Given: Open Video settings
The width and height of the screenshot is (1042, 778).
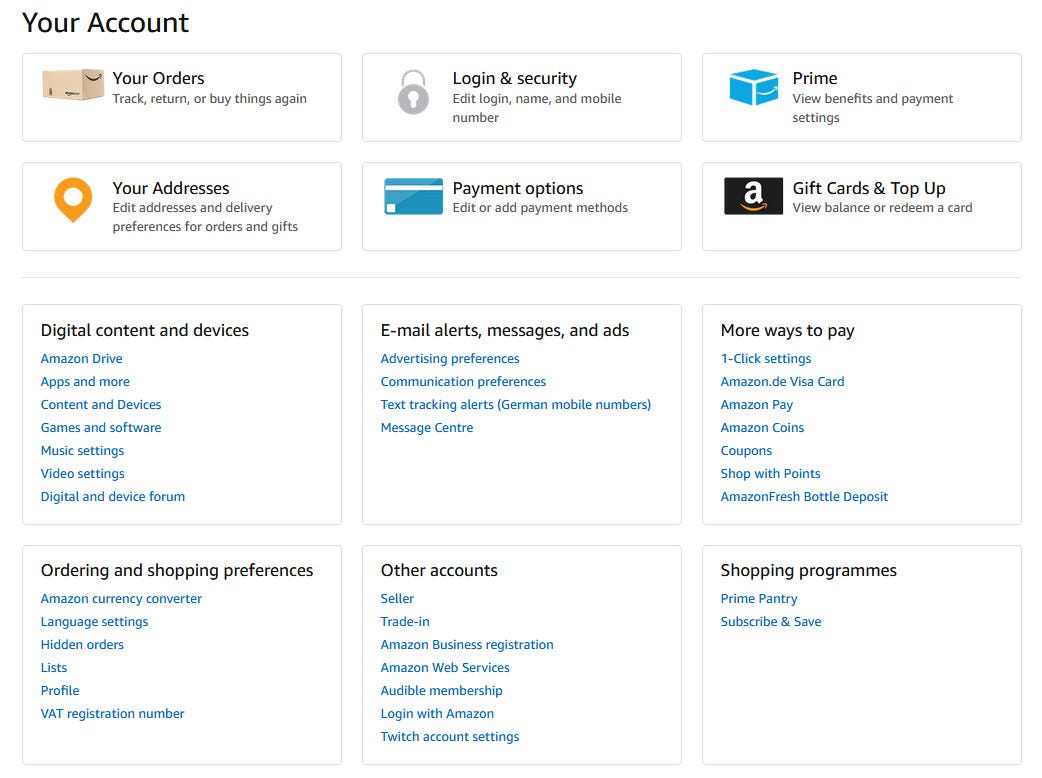Looking at the screenshot, I should pos(82,474).
